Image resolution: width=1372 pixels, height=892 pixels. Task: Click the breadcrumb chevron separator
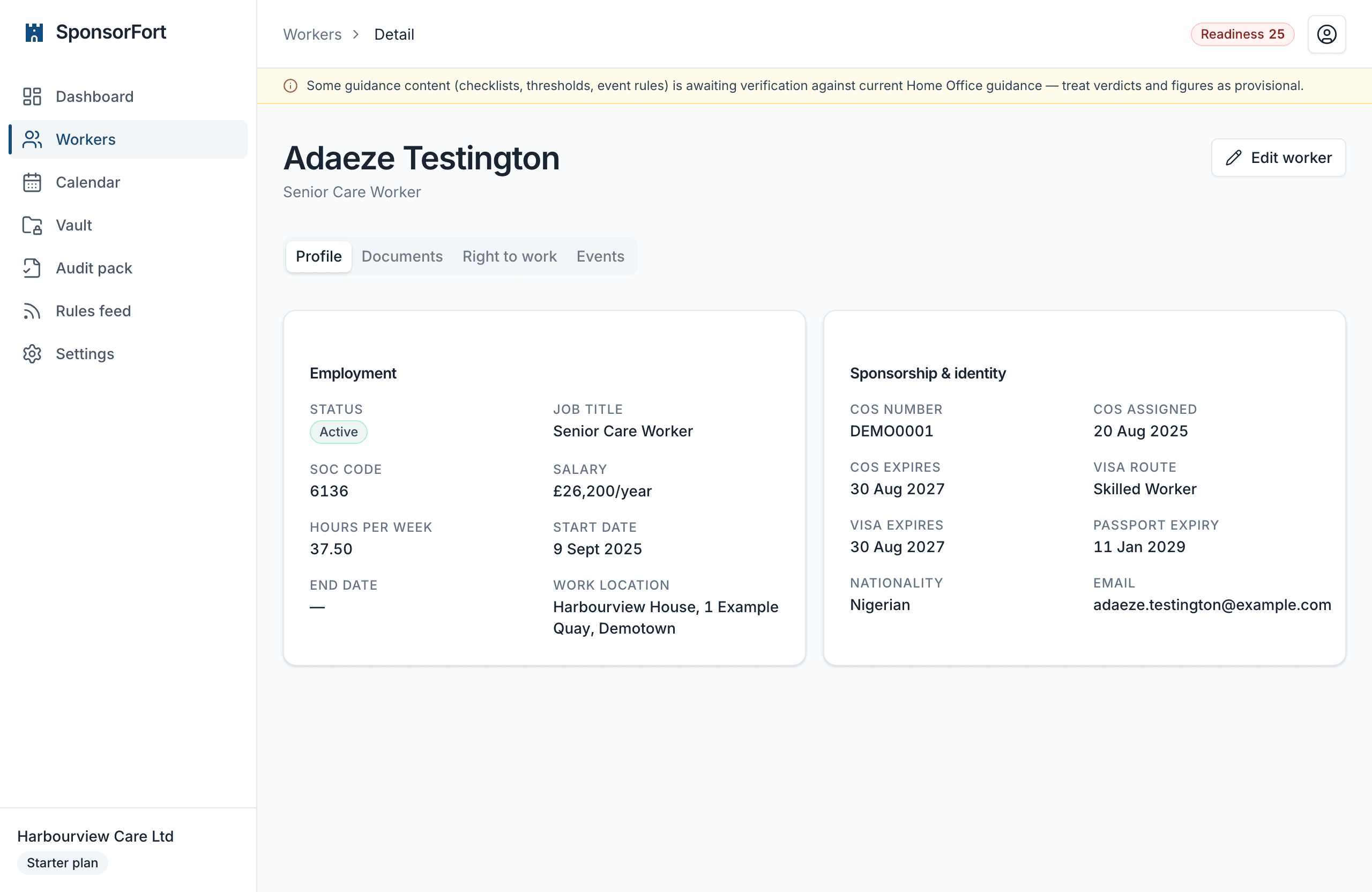[x=356, y=34]
